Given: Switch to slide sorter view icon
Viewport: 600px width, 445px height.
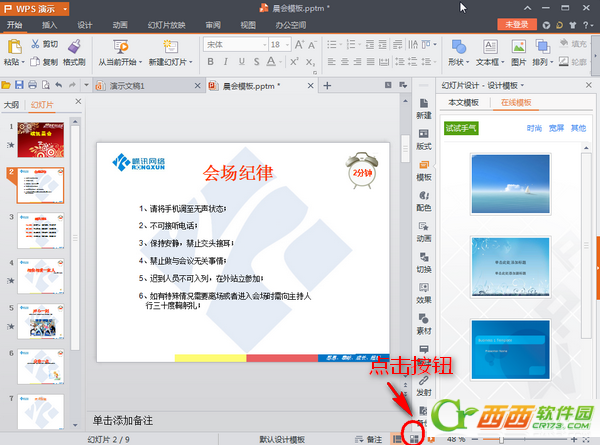Looking at the screenshot, I should pyautogui.click(x=414, y=439).
